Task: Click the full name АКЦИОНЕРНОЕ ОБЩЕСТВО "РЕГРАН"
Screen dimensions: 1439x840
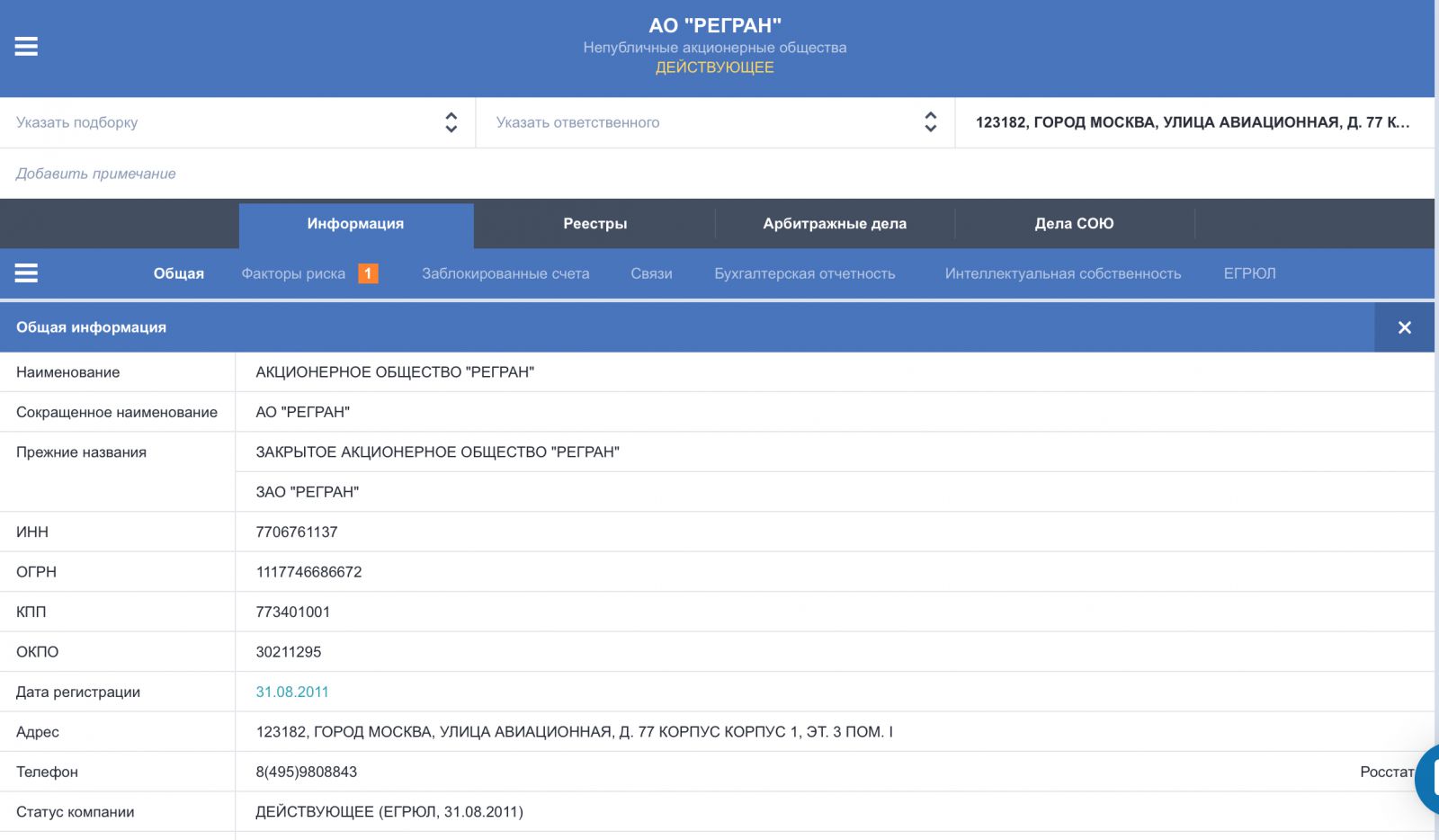Action: pyautogui.click(x=395, y=372)
